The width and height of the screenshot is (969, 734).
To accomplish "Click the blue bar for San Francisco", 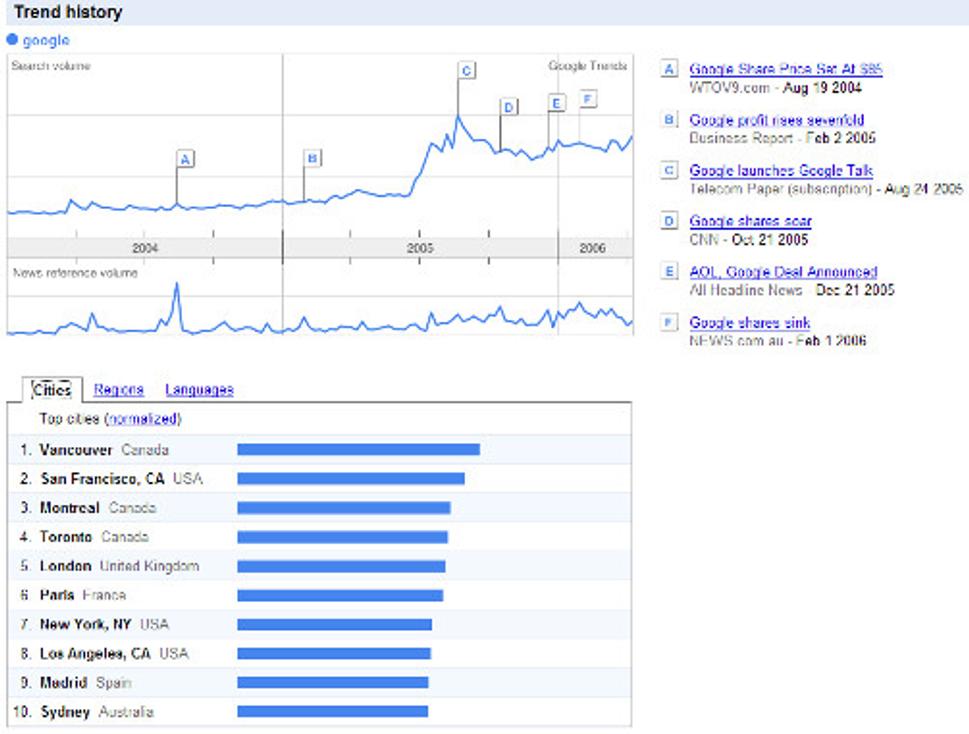I will click(x=351, y=478).
